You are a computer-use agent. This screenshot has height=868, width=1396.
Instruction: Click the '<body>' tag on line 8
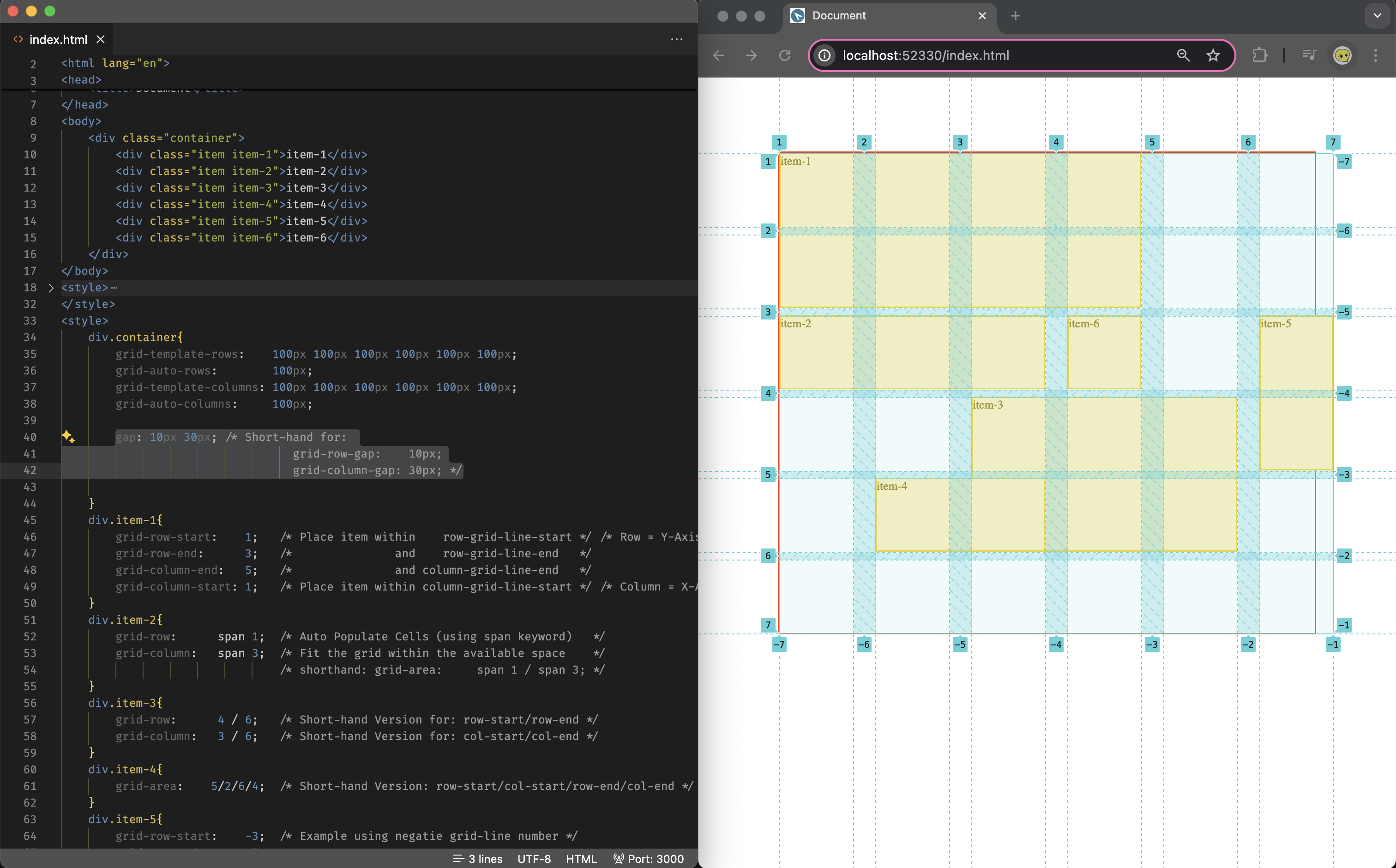point(82,121)
